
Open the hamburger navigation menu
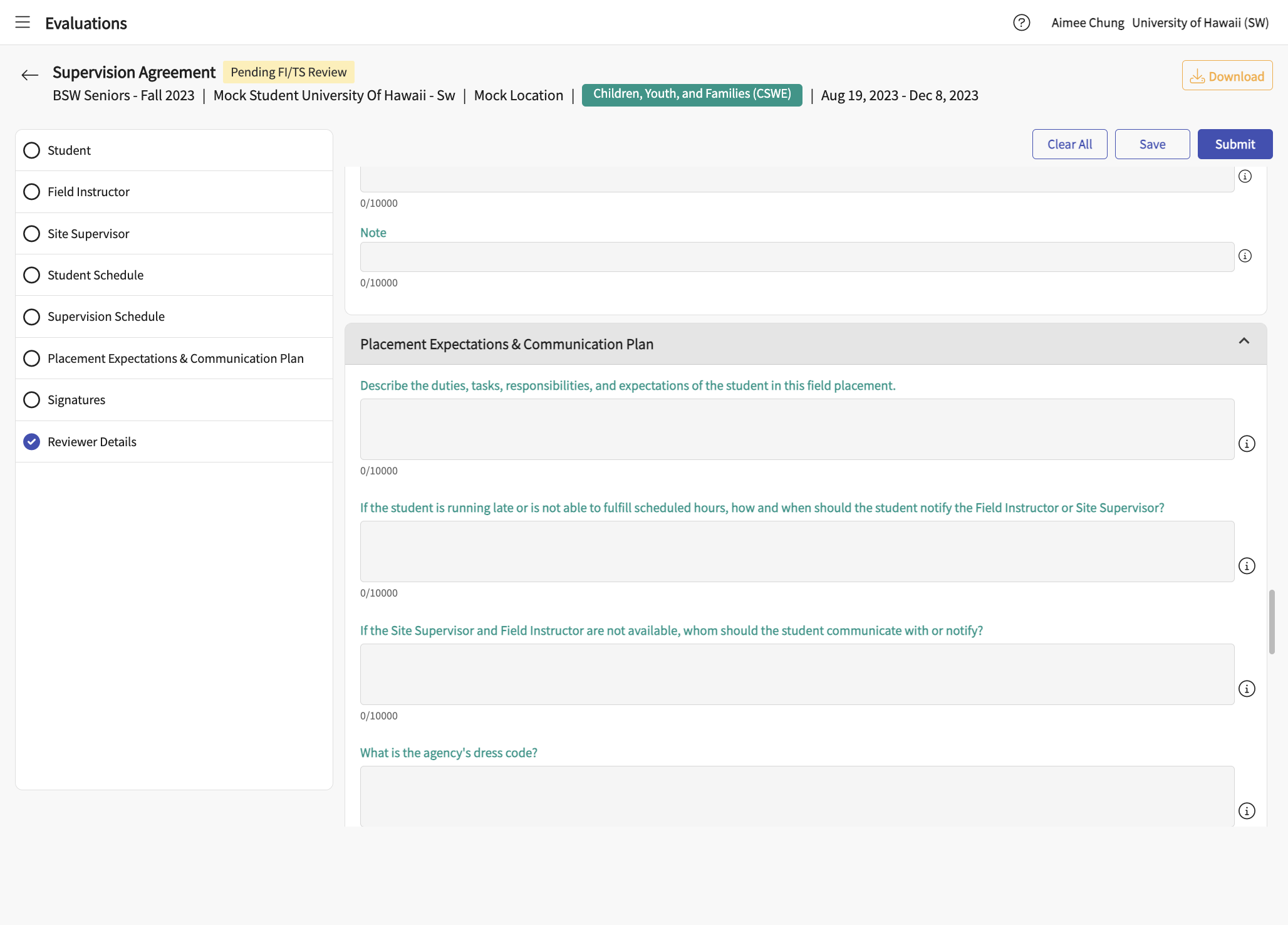(x=23, y=23)
